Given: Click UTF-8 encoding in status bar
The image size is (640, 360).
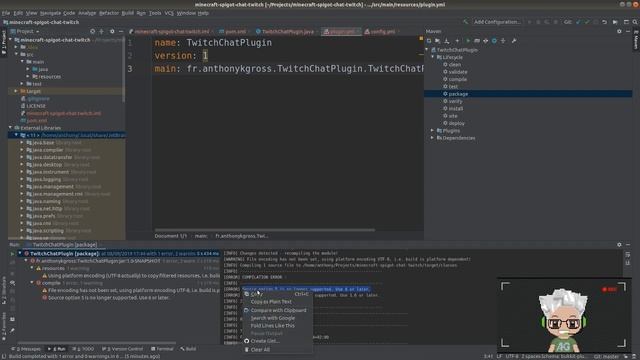Looking at the screenshot, I should pyautogui.click(x=512, y=356).
